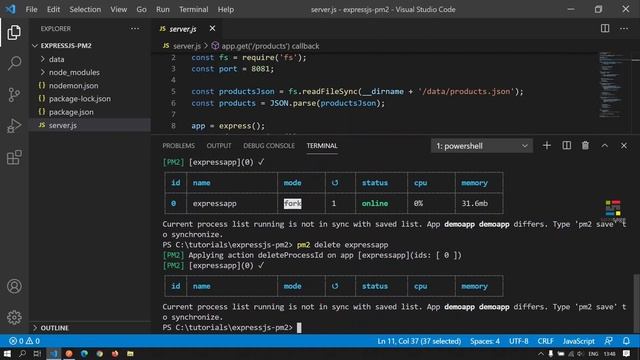The image size is (640, 360).
Task: Close the terminal panel
Action: click(x=624, y=146)
